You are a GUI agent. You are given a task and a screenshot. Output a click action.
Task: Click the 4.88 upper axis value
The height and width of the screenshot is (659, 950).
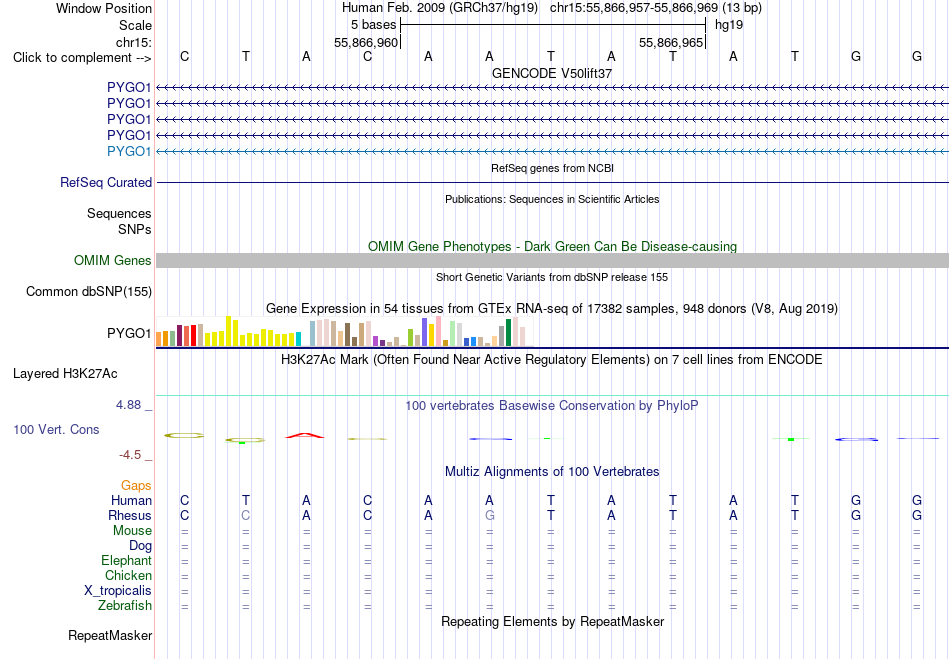tap(128, 405)
